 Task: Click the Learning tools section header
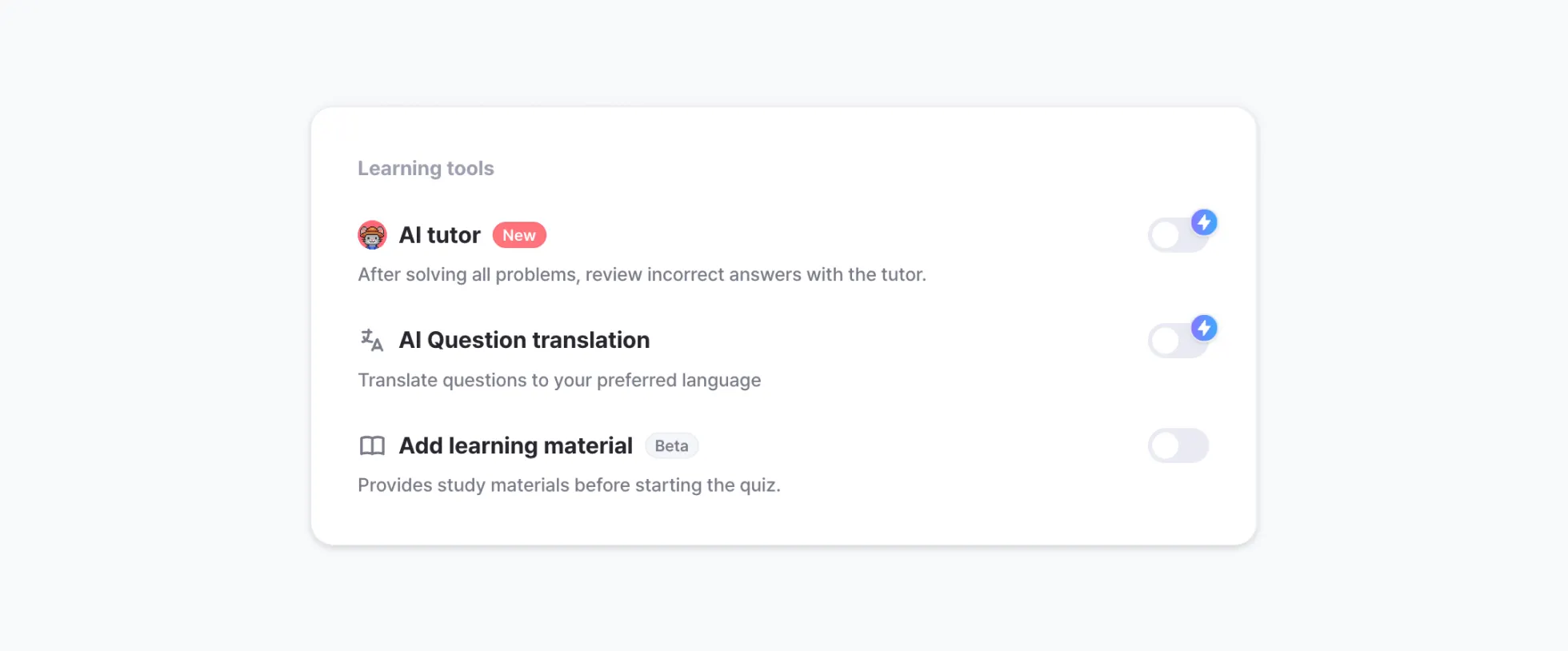click(426, 168)
